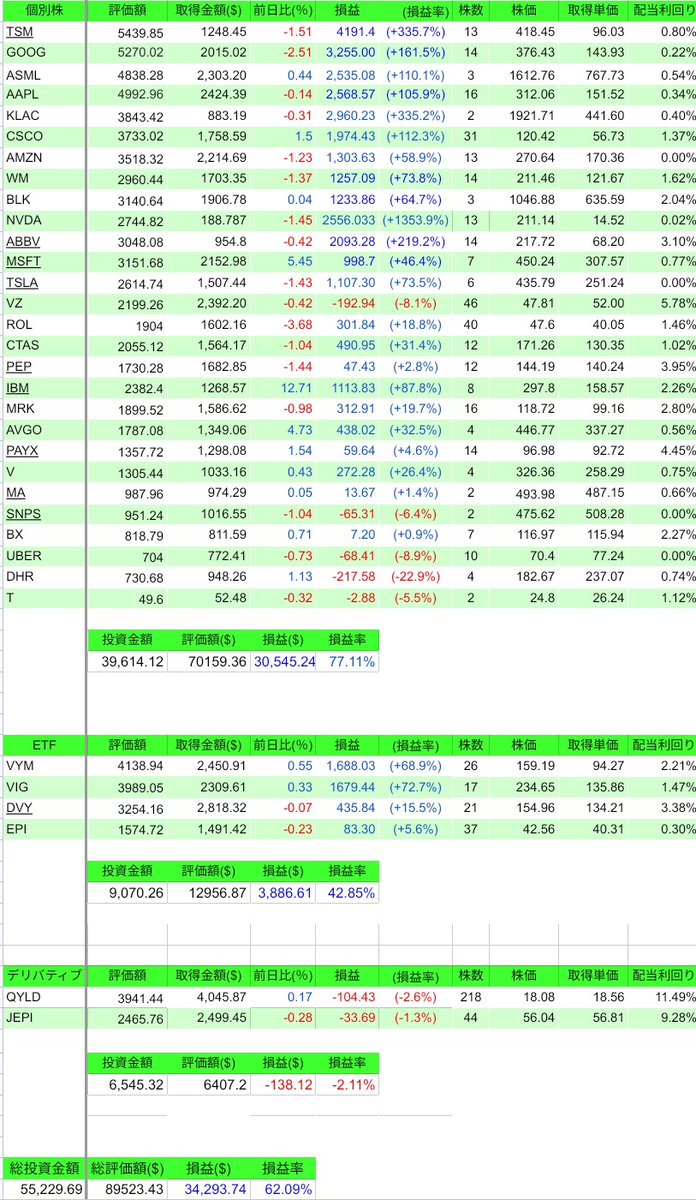Click the overall profit rate 62.09%
This screenshot has height=1200, width=696.
click(283, 1189)
